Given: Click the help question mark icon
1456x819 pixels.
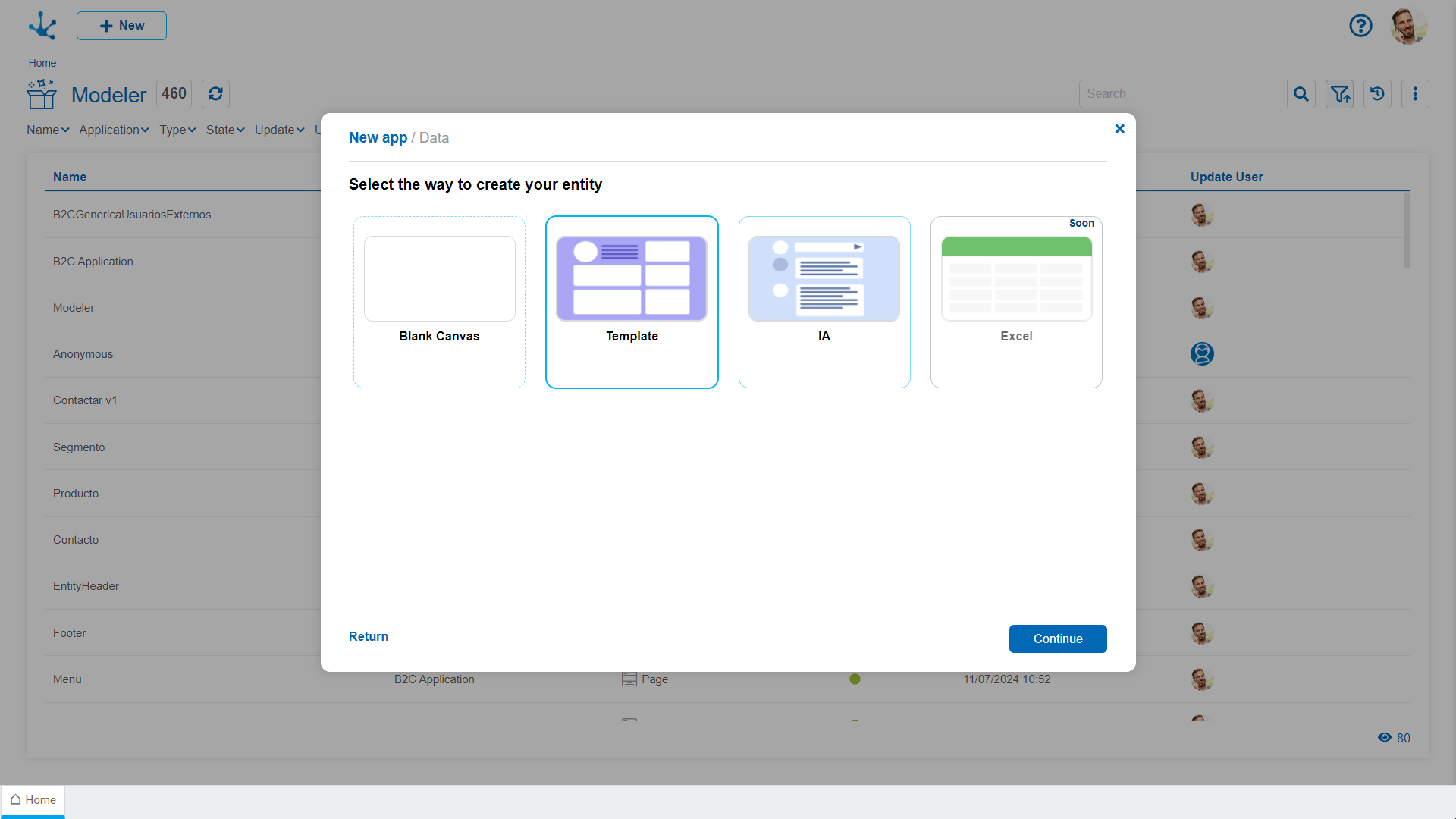Looking at the screenshot, I should tap(1360, 26).
